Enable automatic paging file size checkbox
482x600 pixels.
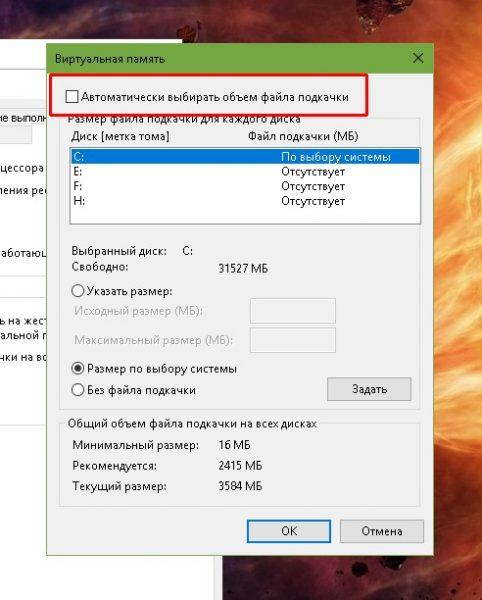(x=72, y=96)
